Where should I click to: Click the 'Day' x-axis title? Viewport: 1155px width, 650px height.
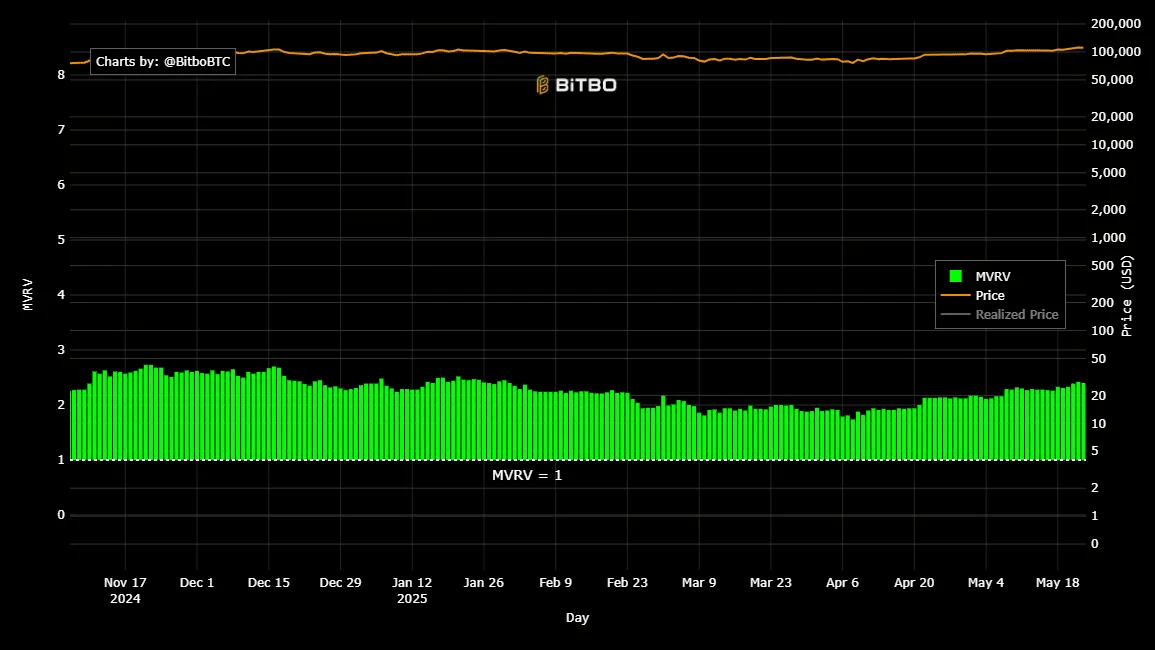578,618
